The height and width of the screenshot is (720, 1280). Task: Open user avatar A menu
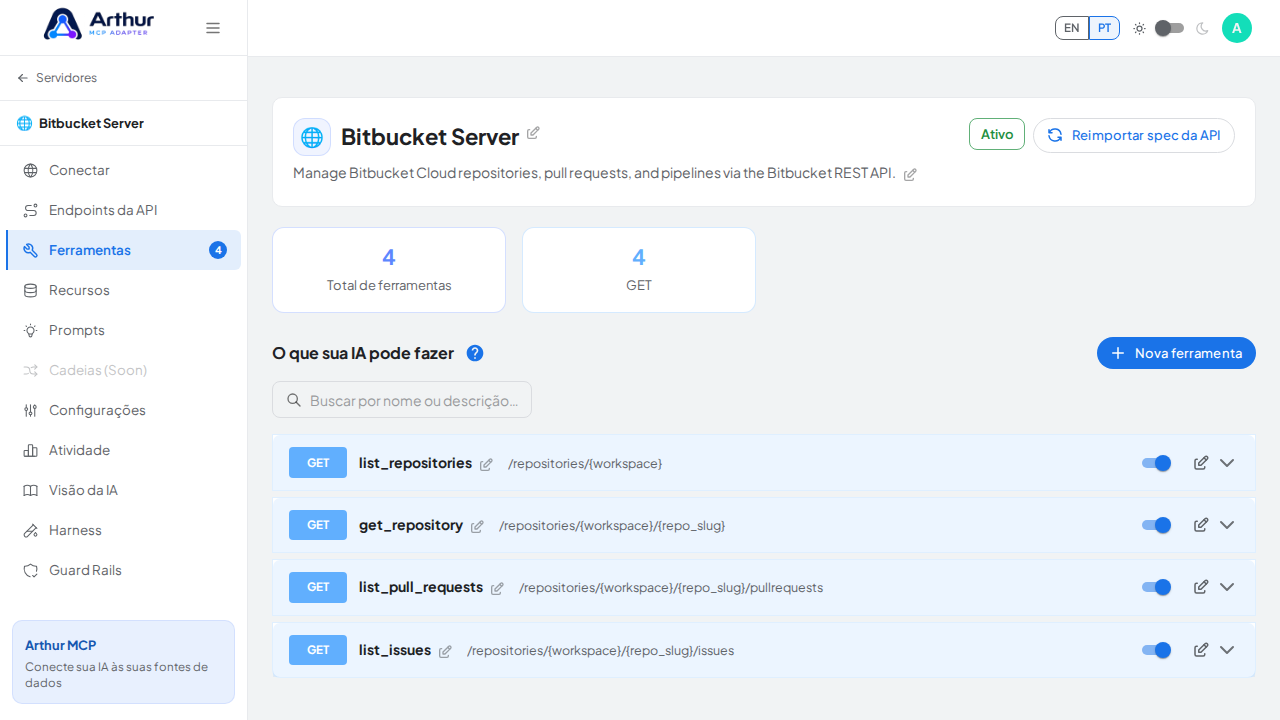tap(1237, 28)
